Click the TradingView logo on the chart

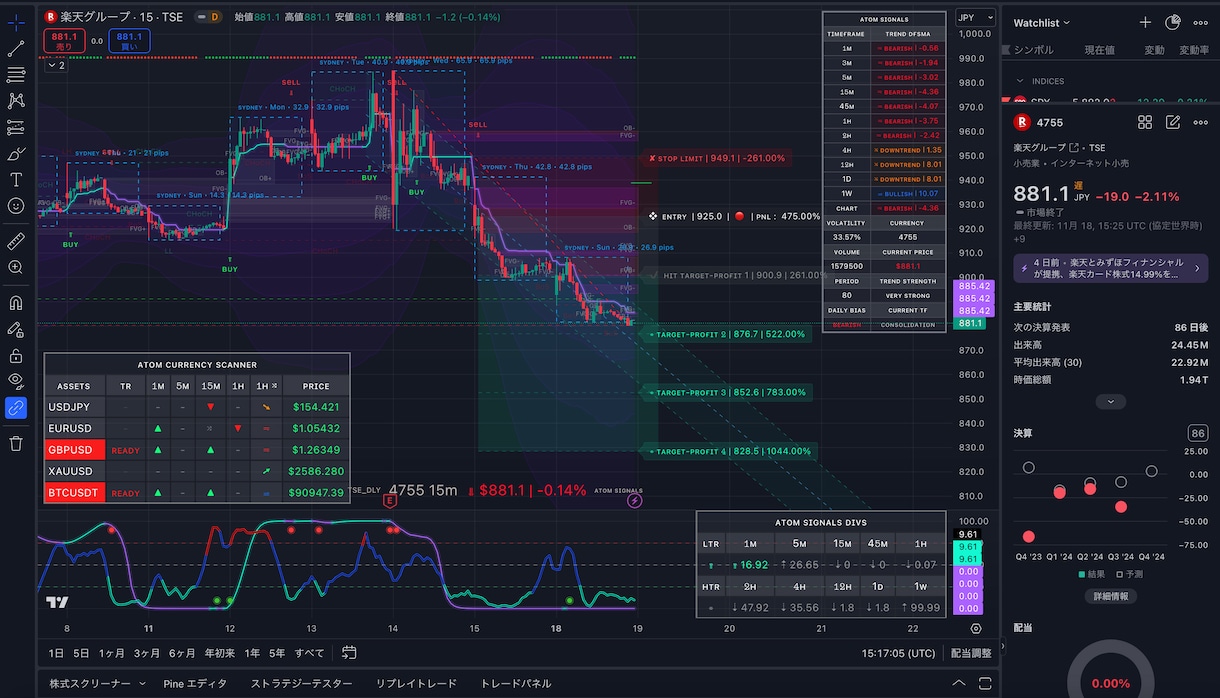click(57, 602)
